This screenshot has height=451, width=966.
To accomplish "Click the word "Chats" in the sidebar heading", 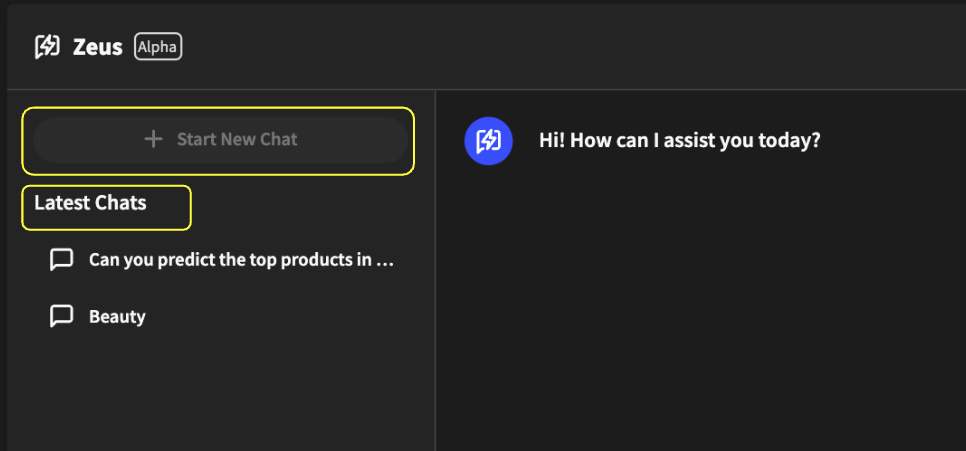I will (x=120, y=203).
